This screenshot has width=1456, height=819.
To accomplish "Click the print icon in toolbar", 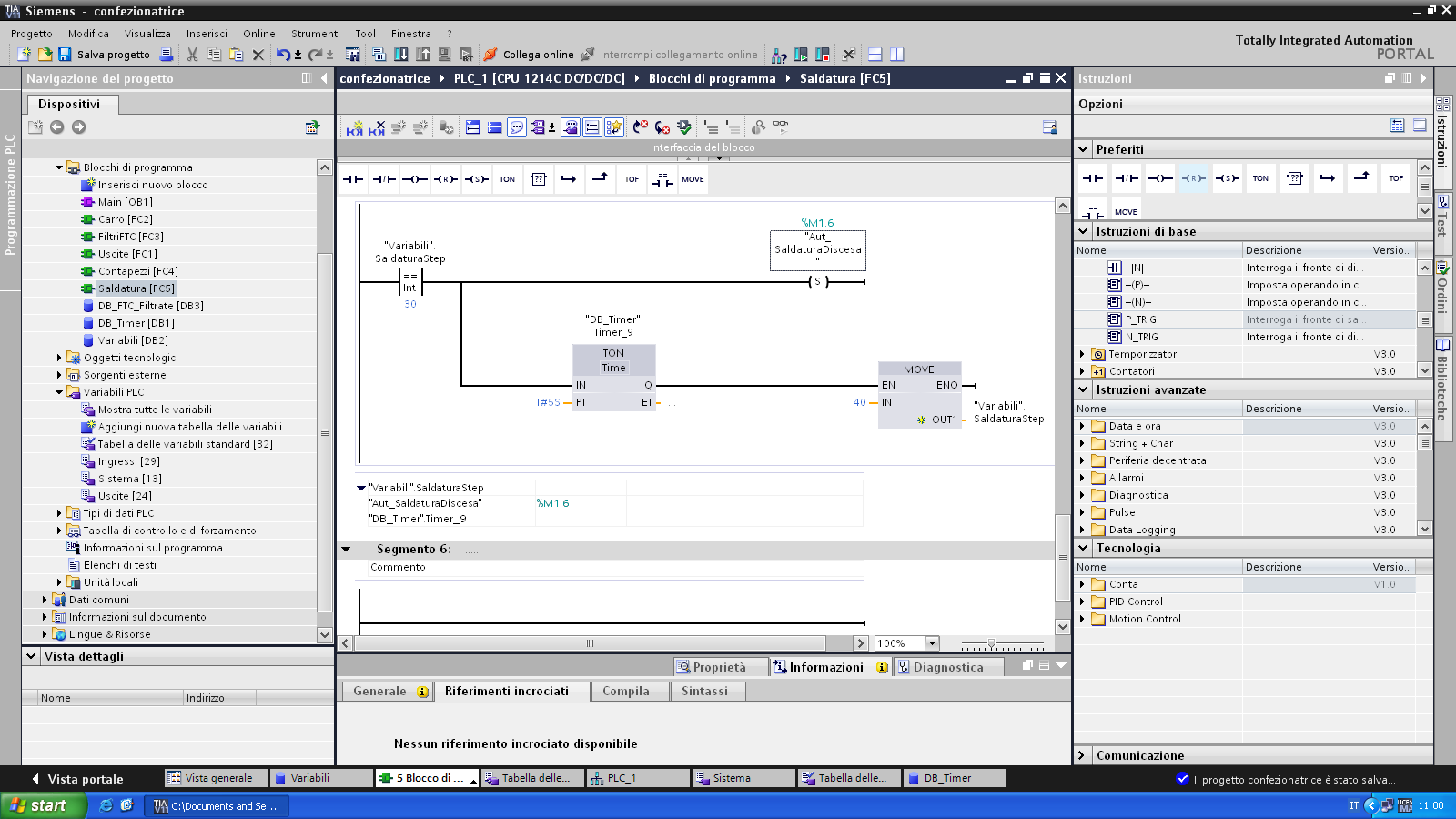I will 167,55.
